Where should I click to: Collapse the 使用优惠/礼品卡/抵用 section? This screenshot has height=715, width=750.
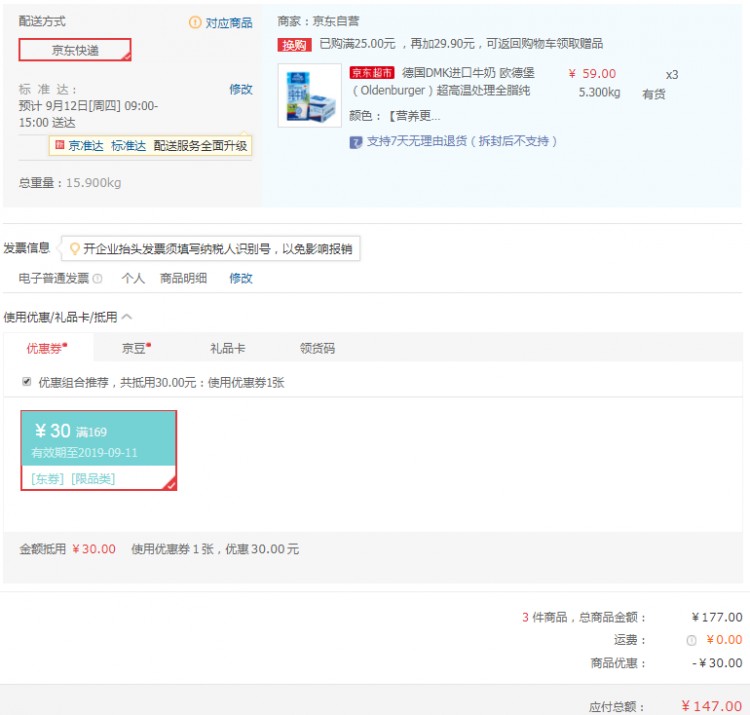pyautogui.click(x=127, y=317)
